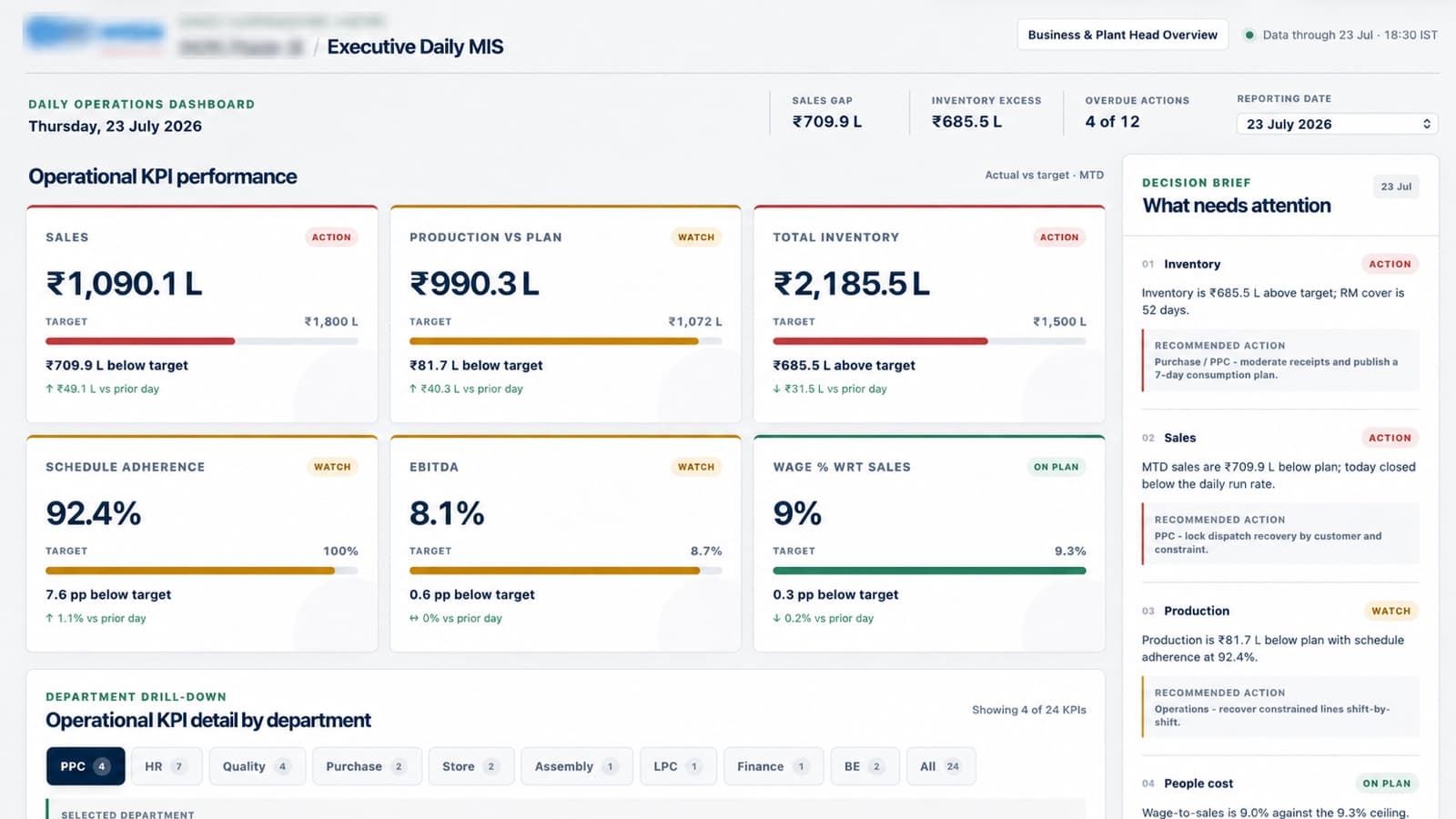Click the flat arrow beside 0% vs prior day
The width and height of the screenshot is (1456, 819).
(414, 618)
